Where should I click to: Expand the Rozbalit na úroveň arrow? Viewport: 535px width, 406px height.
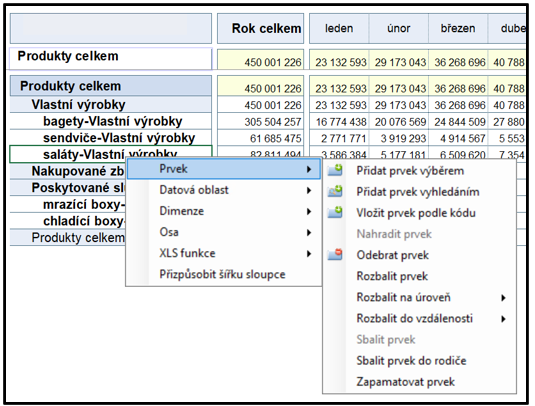click(x=504, y=298)
